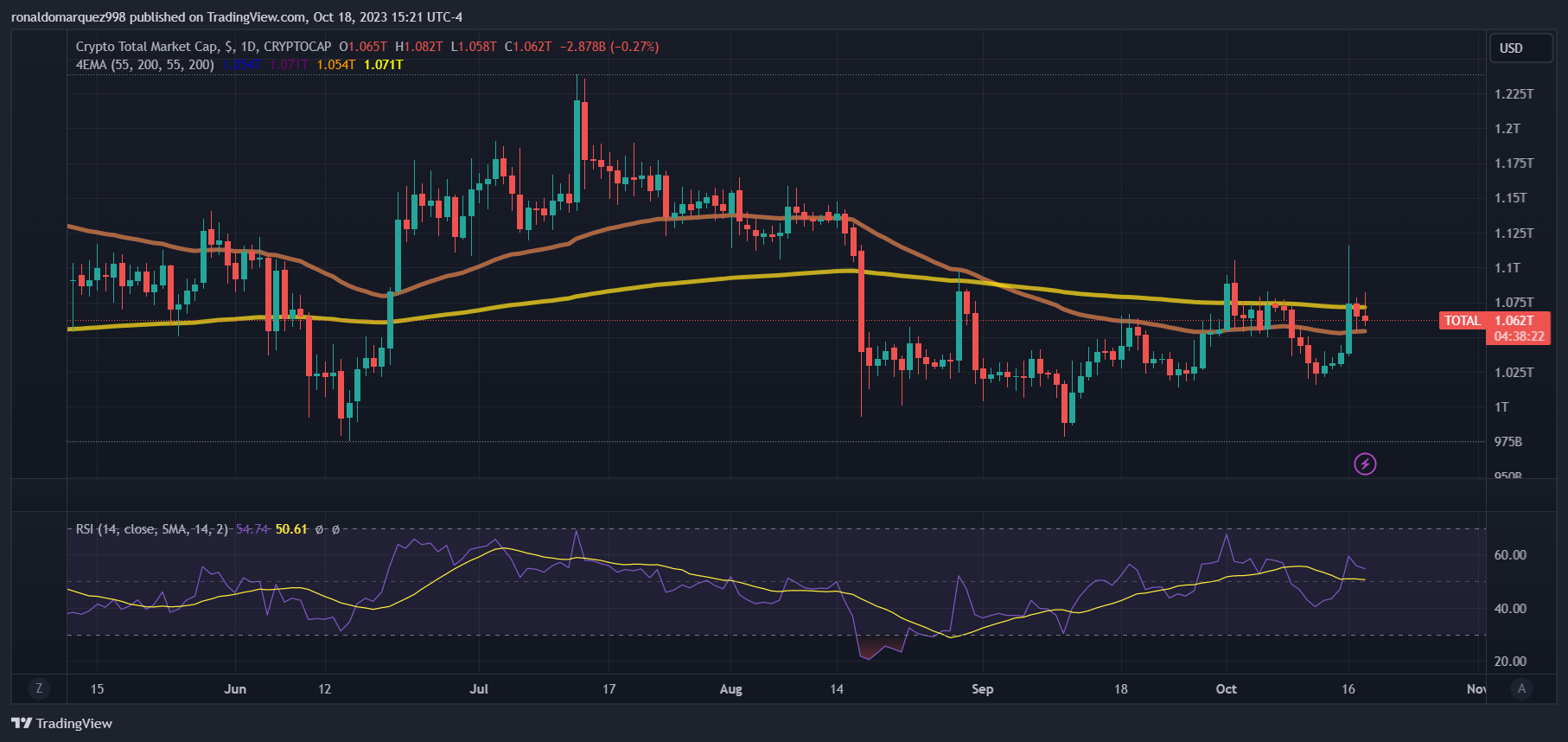Click the RSI 40.00 axis label
Viewport: 1568px width, 742px height.
click(x=1510, y=608)
